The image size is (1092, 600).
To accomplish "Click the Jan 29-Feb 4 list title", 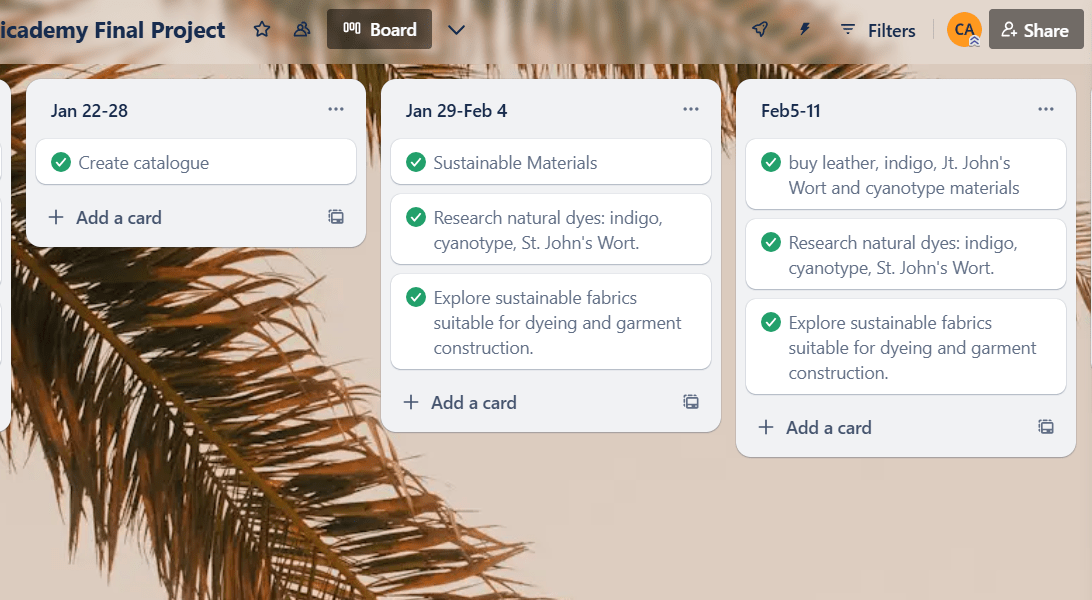I will click(x=457, y=111).
